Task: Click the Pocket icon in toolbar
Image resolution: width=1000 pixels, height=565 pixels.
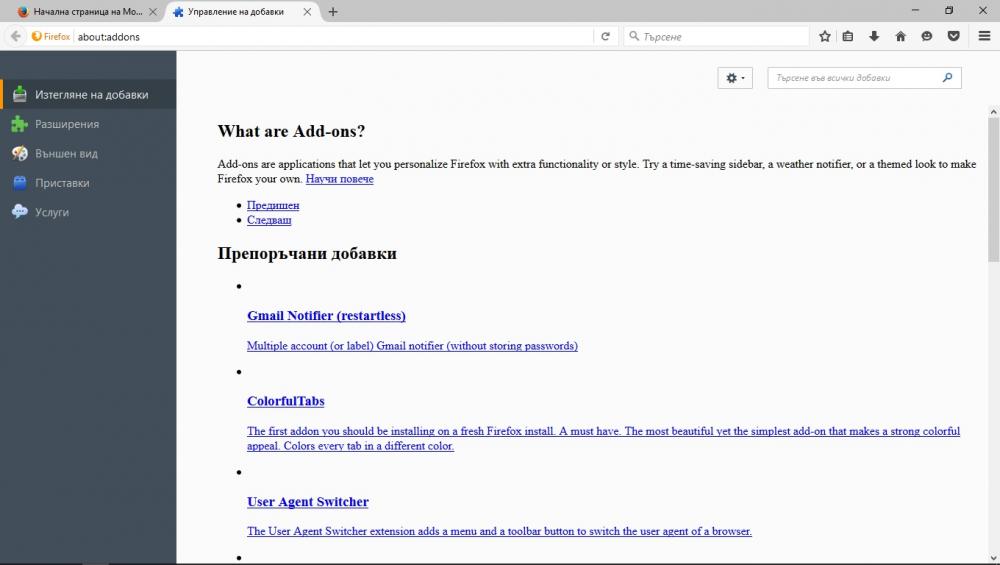Action: (x=953, y=36)
